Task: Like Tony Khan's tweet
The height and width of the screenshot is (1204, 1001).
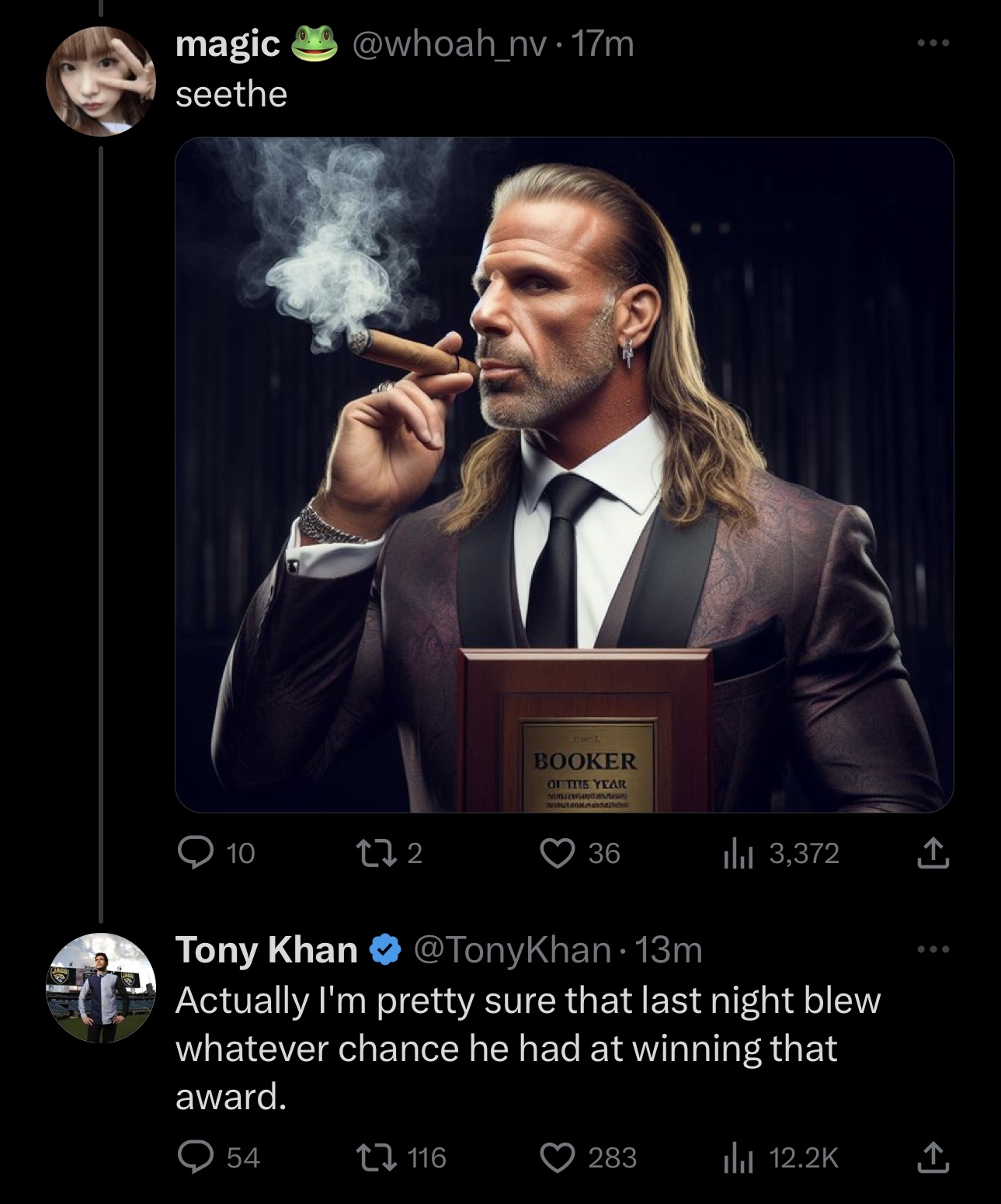Action: pos(557,1158)
